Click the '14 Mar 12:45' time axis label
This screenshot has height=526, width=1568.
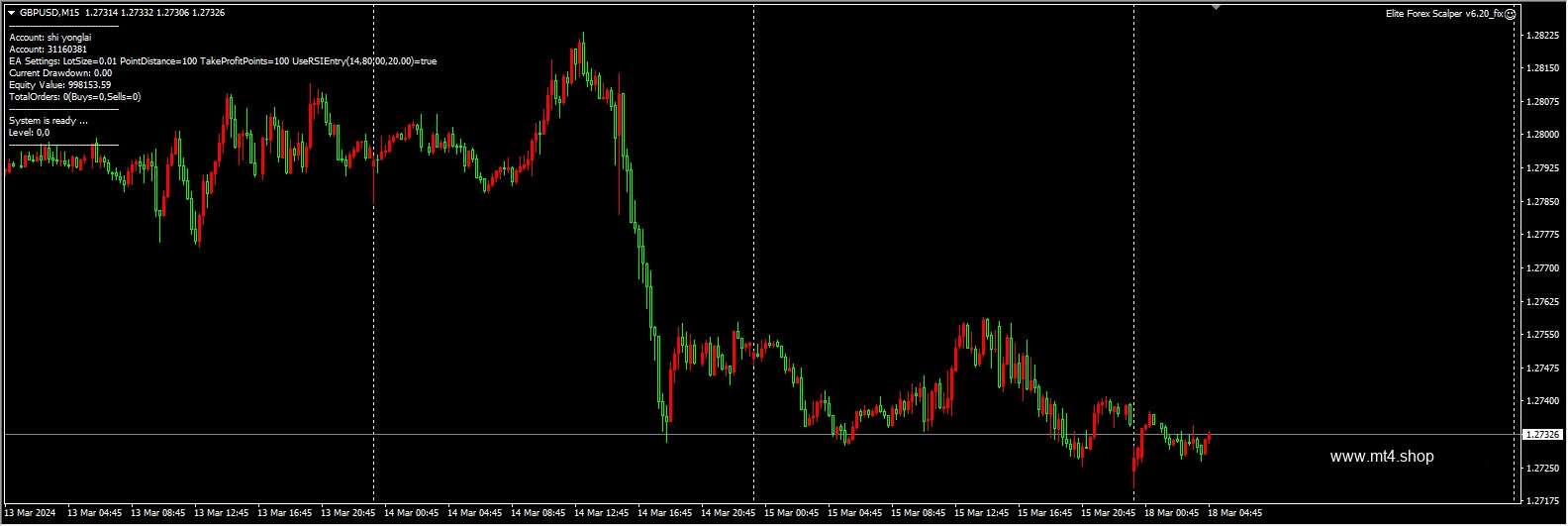(602, 513)
